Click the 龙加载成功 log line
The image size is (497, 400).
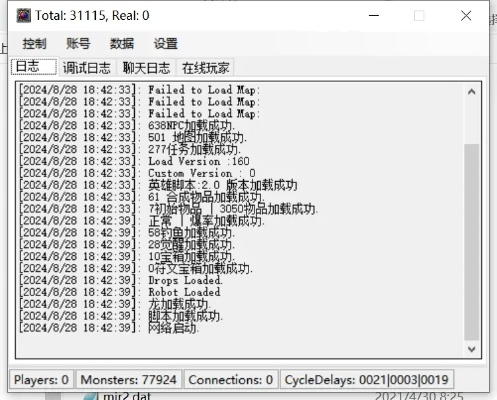tap(115, 304)
